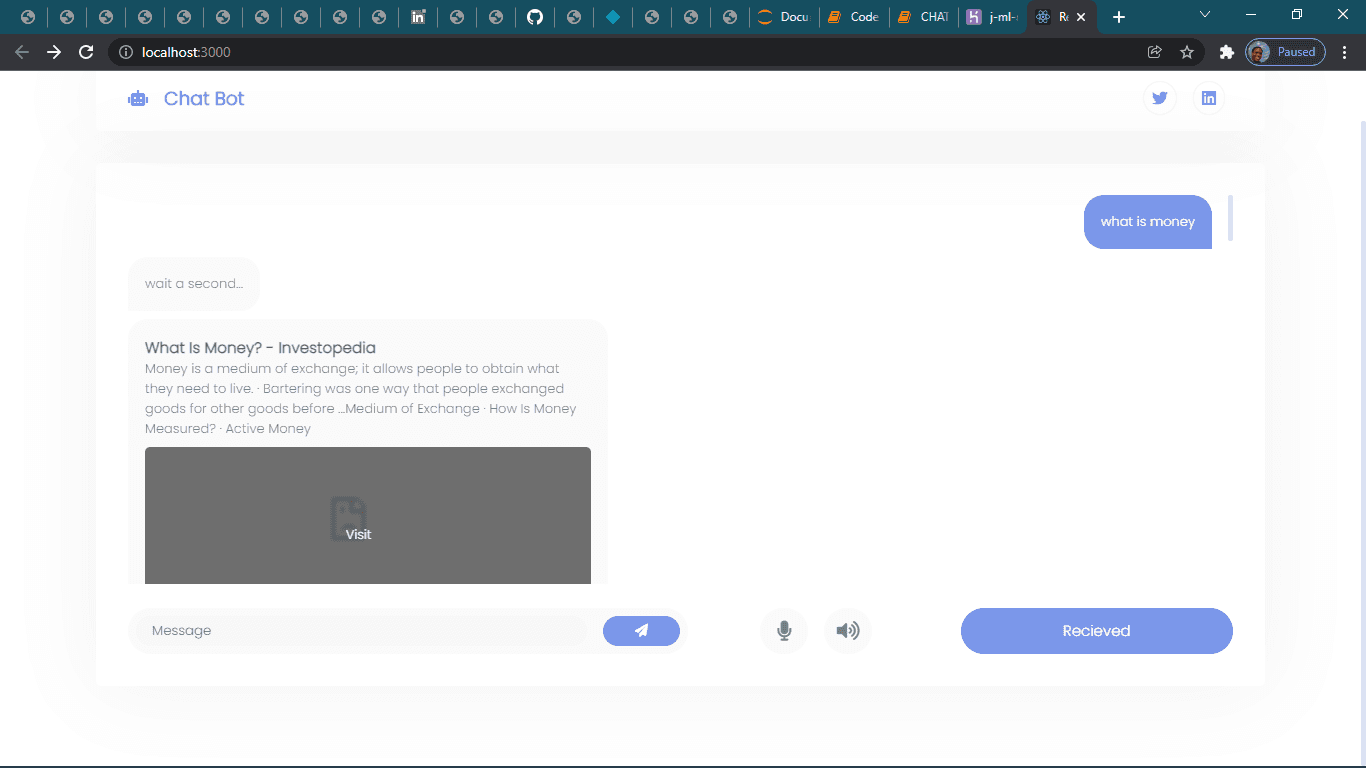Click the browser reload icon

[86, 52]
